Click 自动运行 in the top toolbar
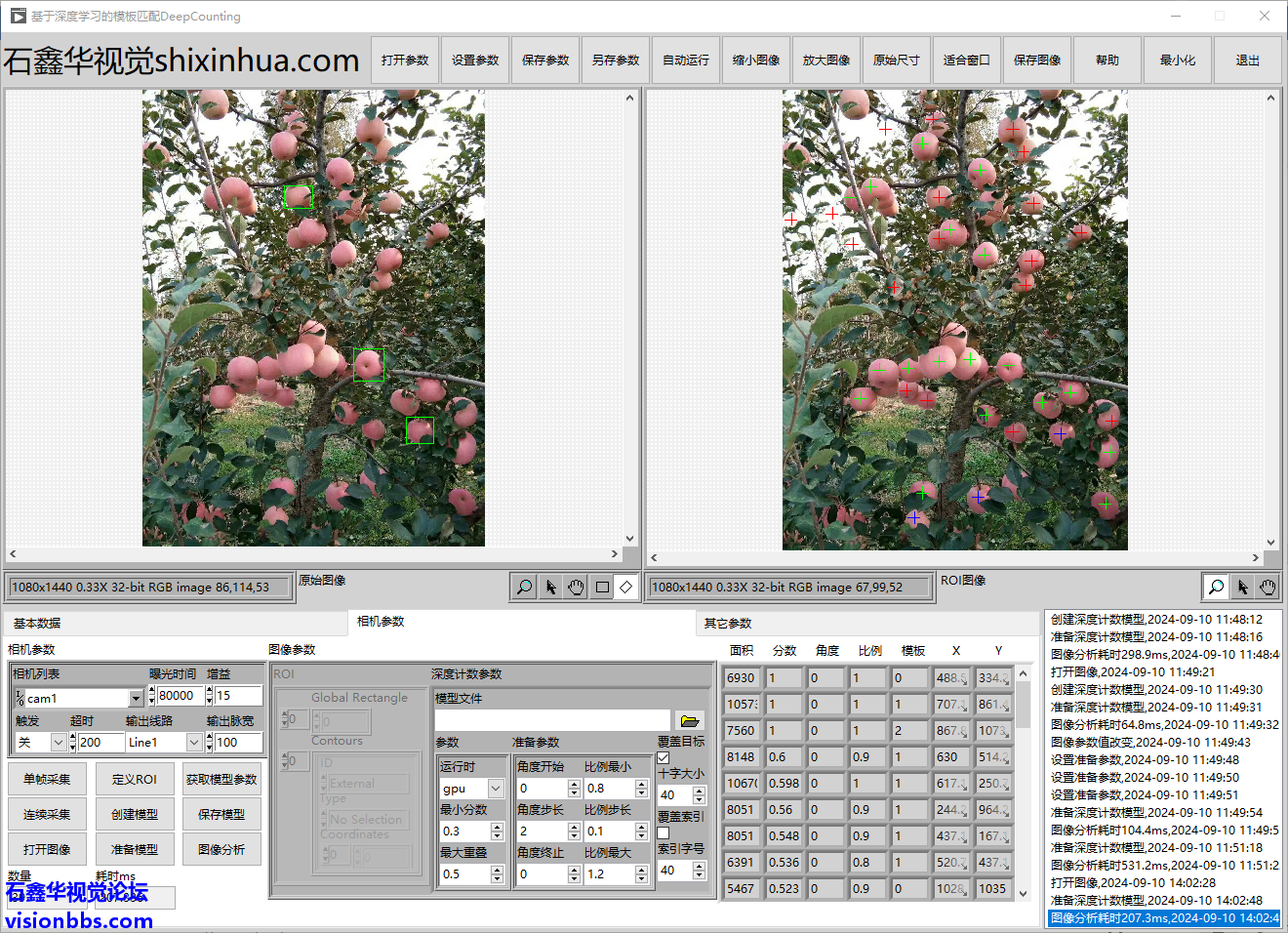Viewport: 1288px width, 933px height. click(x=686, y=61)
